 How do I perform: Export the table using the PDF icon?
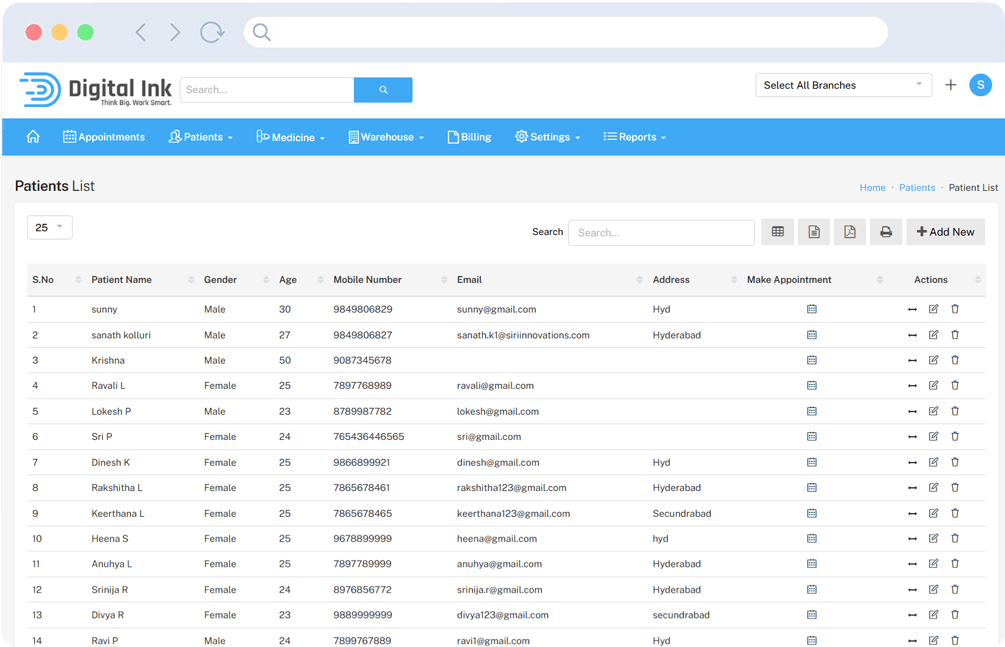coord(849,232)
